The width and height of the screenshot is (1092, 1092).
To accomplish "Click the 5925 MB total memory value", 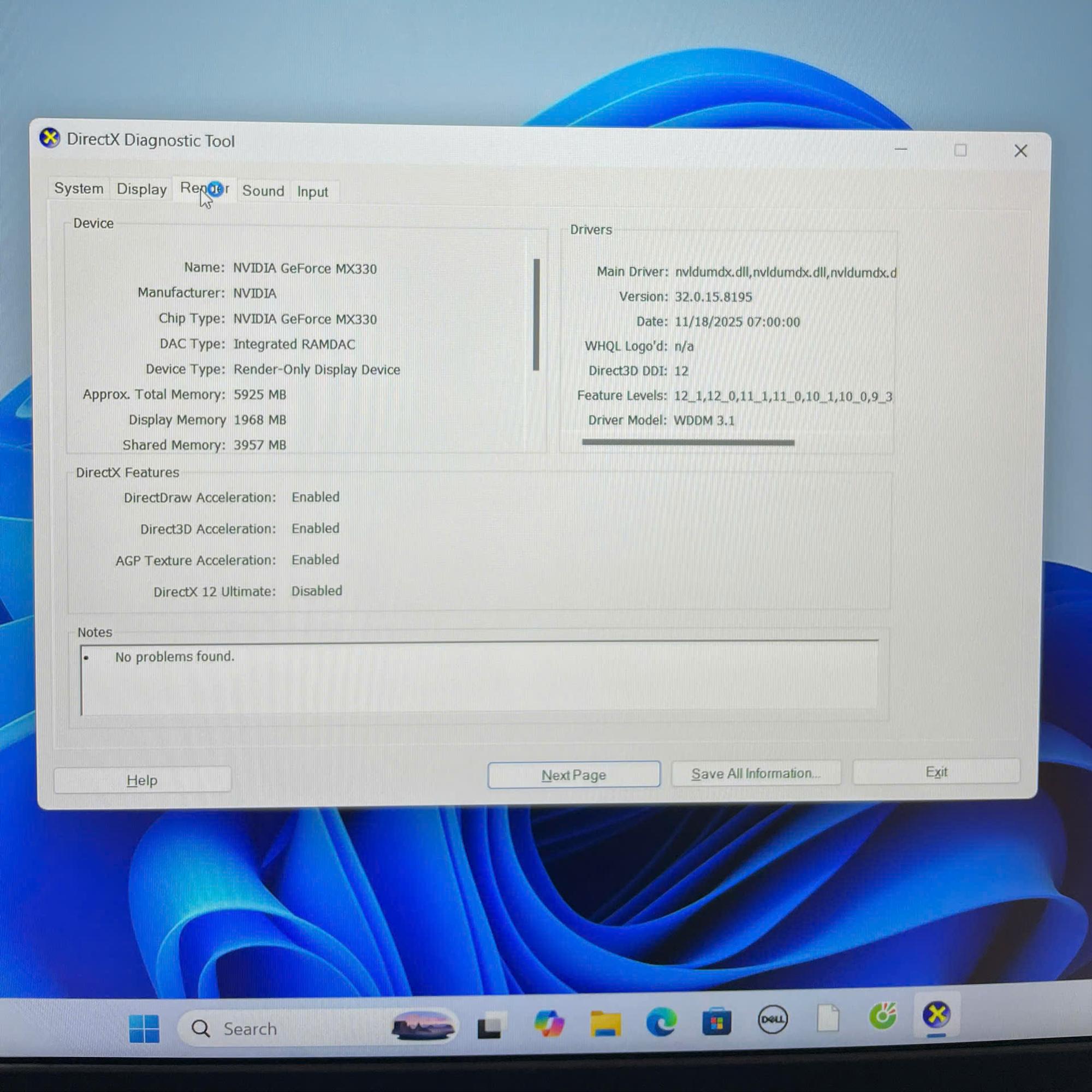I will click(260, 395).
